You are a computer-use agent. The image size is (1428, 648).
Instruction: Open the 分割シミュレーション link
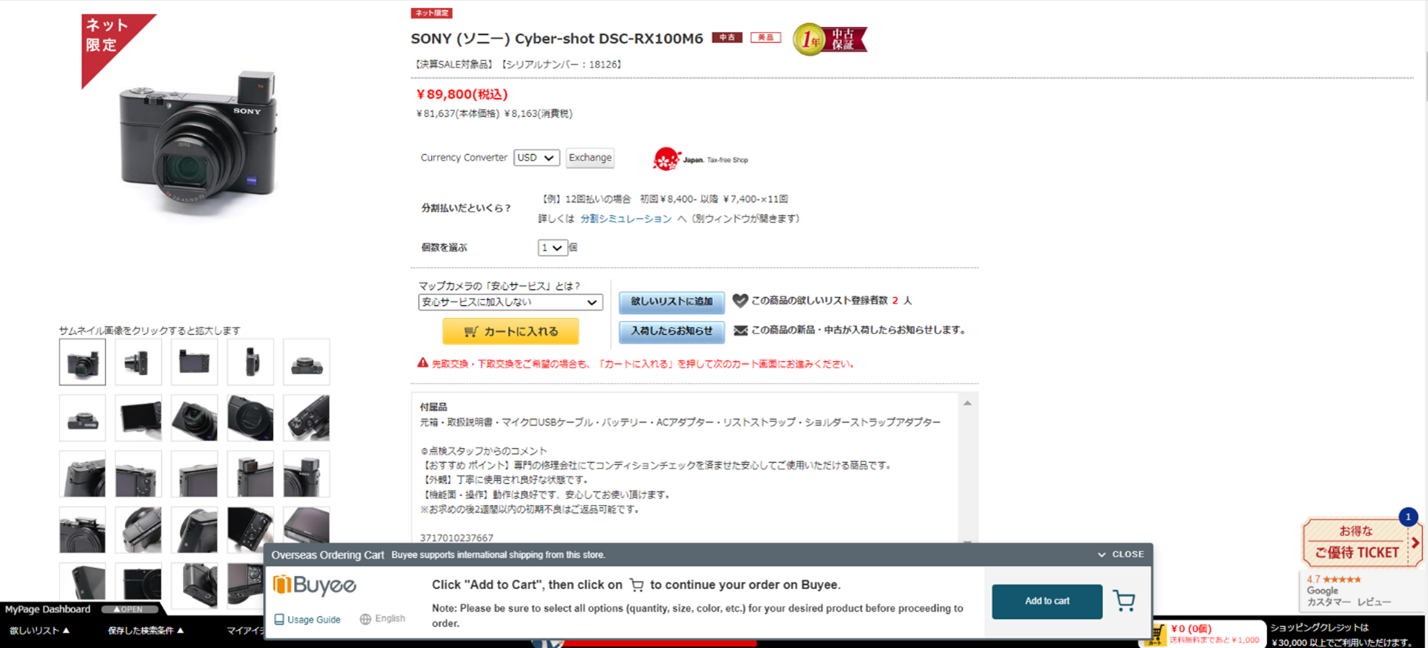tap(625, 218)
